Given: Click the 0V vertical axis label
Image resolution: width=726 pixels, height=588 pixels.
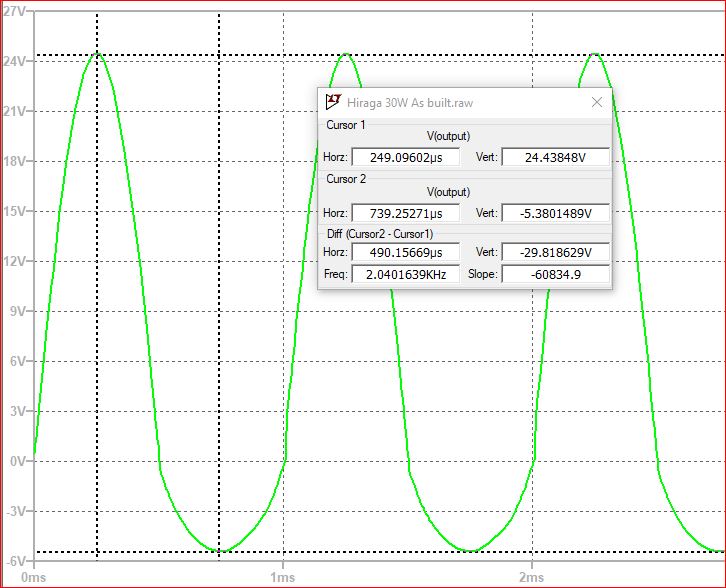Looking at the screenshot, I should coord(18,461).
